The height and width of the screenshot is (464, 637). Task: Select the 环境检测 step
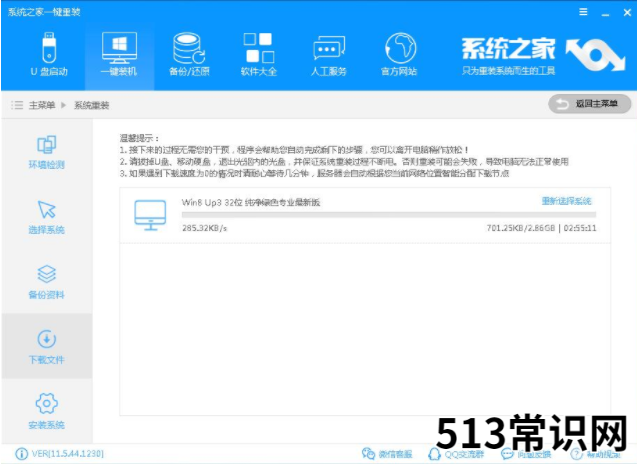click(47, 152)
